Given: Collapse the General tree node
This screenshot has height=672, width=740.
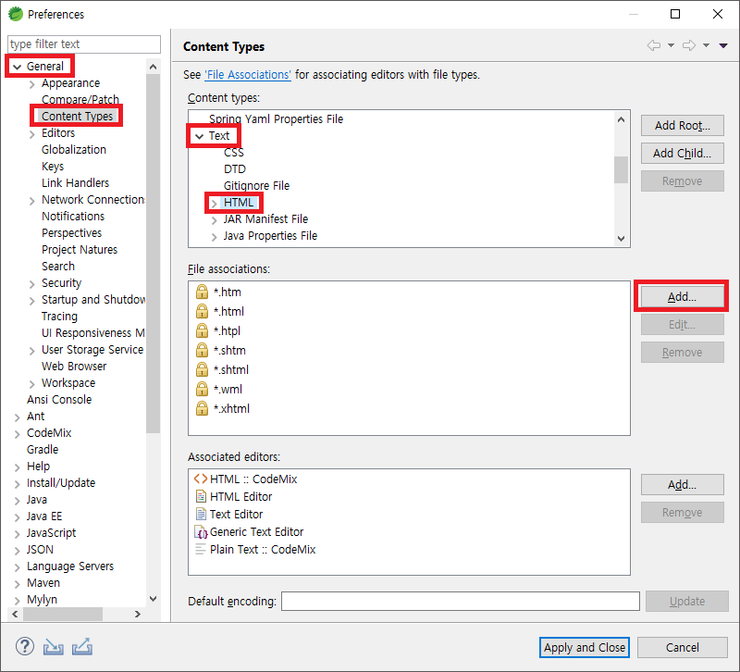Looking at the screenshot, I should pyautogui.click(x=17, y=67).
